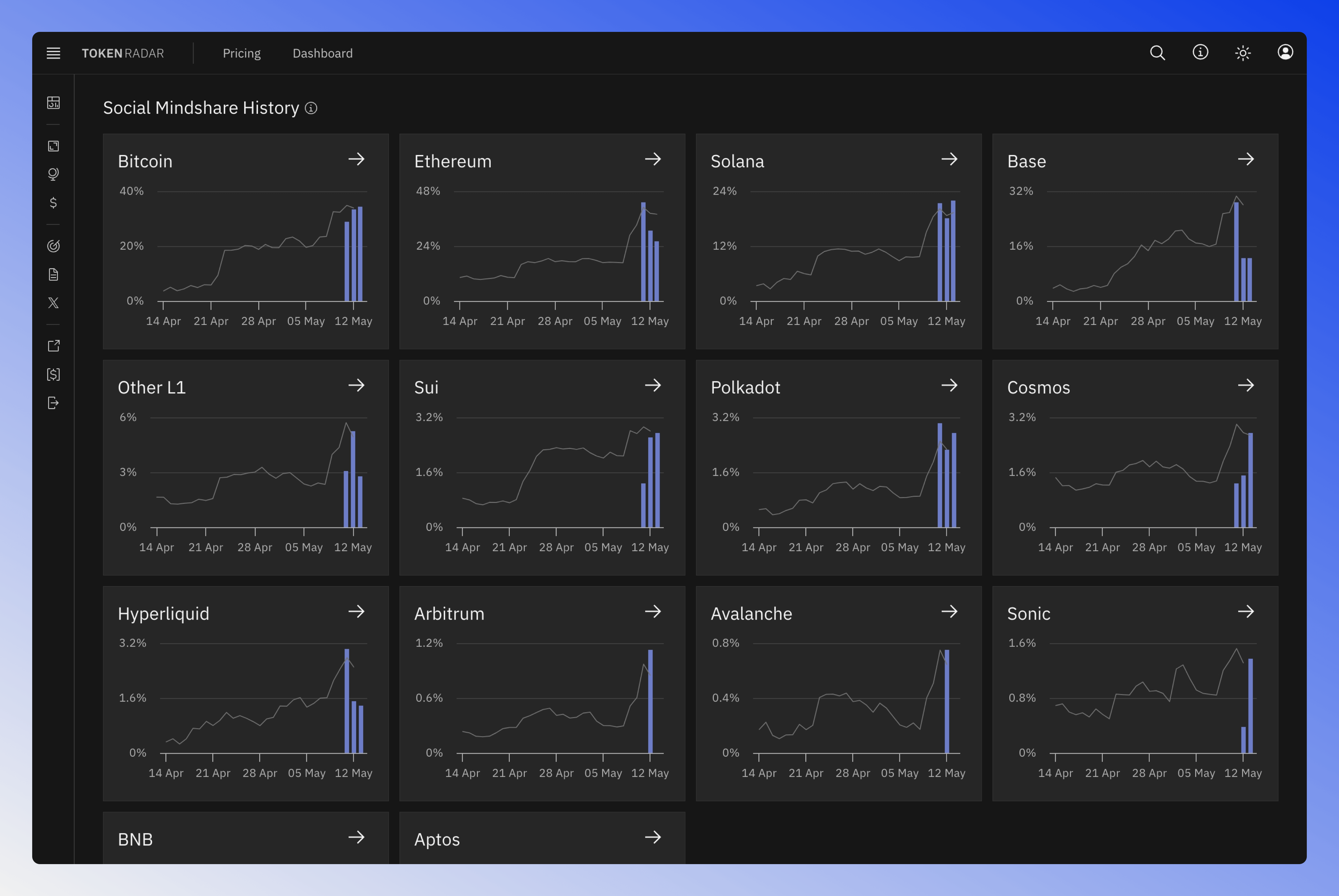Click the Avalanche mindshare chart
The width and height of the screenshot is (1339, 896).
click(x=838, y=708)
